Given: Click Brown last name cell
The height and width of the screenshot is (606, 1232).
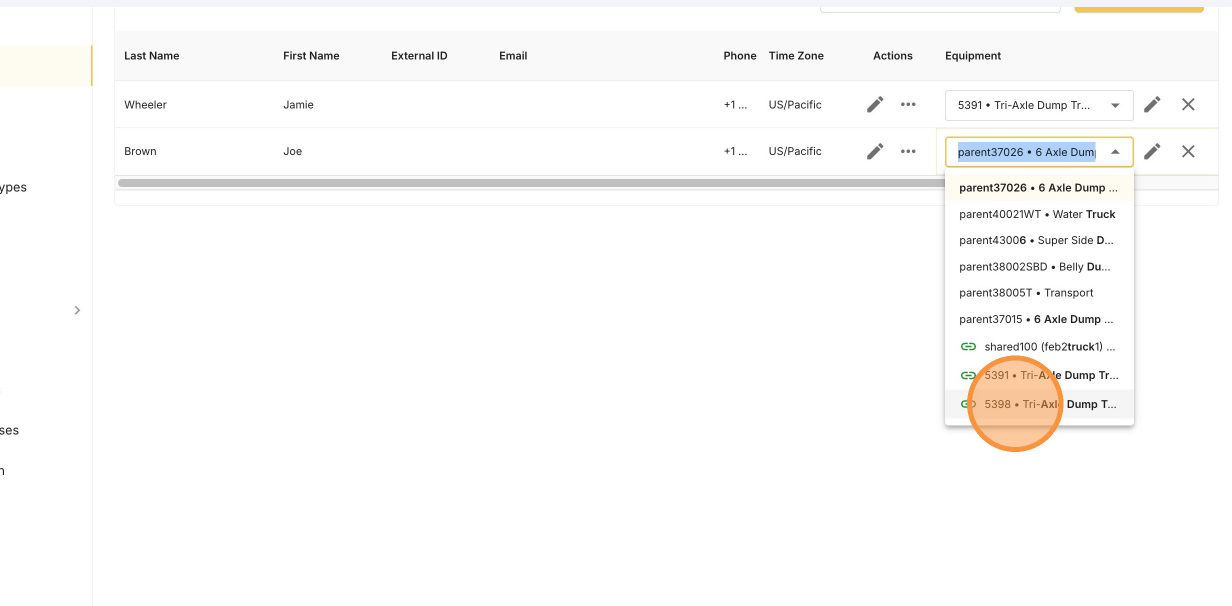Looking at the screenshot, I should click(140, 152).
